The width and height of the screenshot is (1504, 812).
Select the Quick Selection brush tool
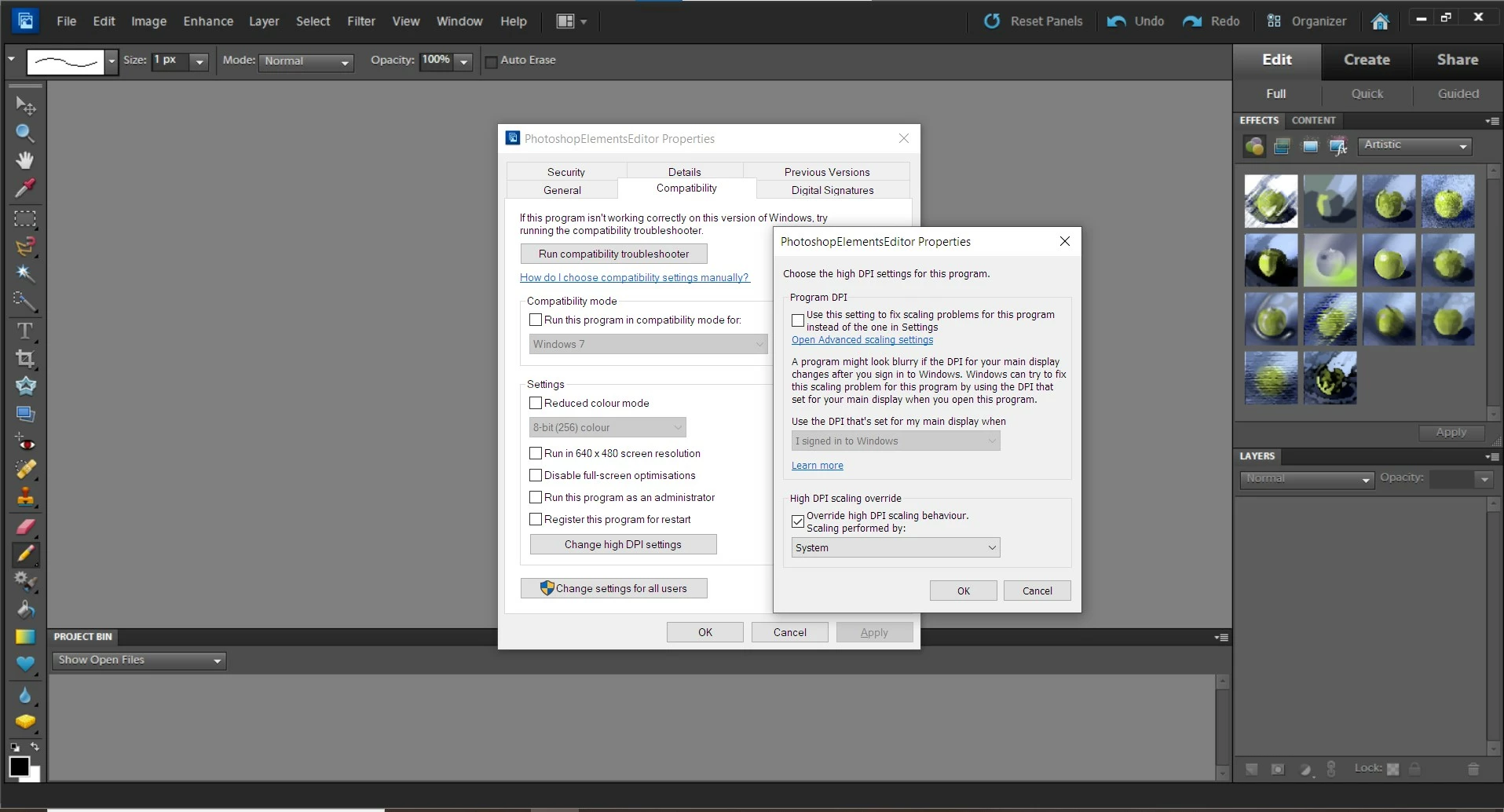click(x=25, y=301)
